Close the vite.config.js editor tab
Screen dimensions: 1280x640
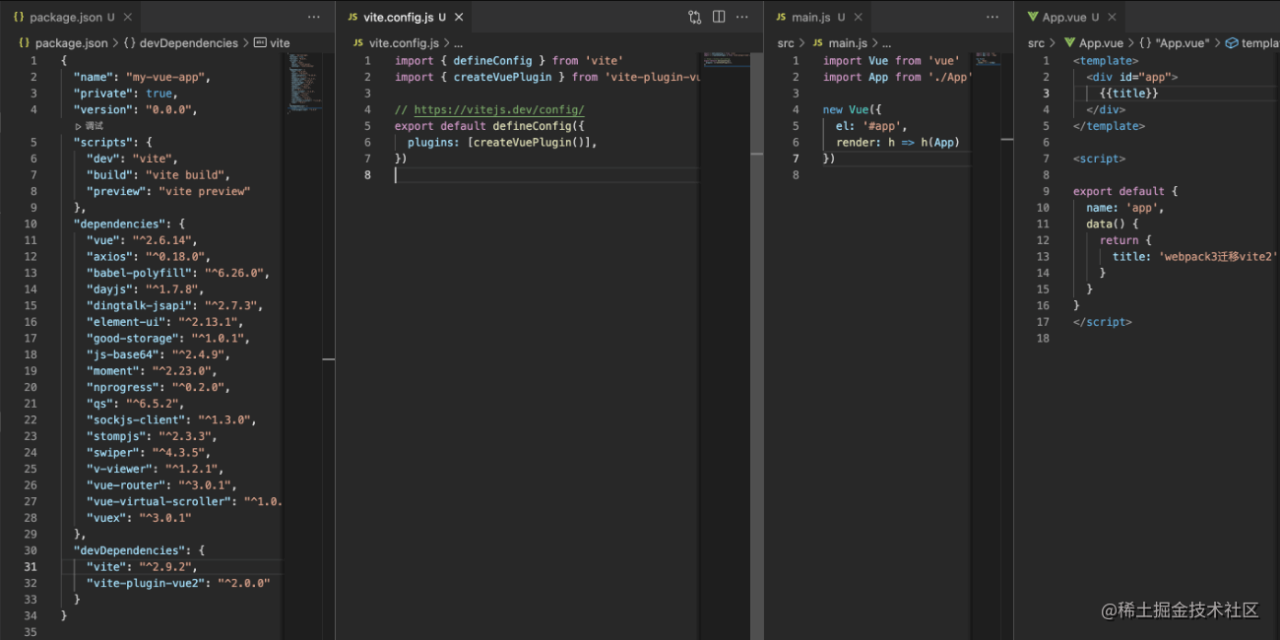pos(458,18)
